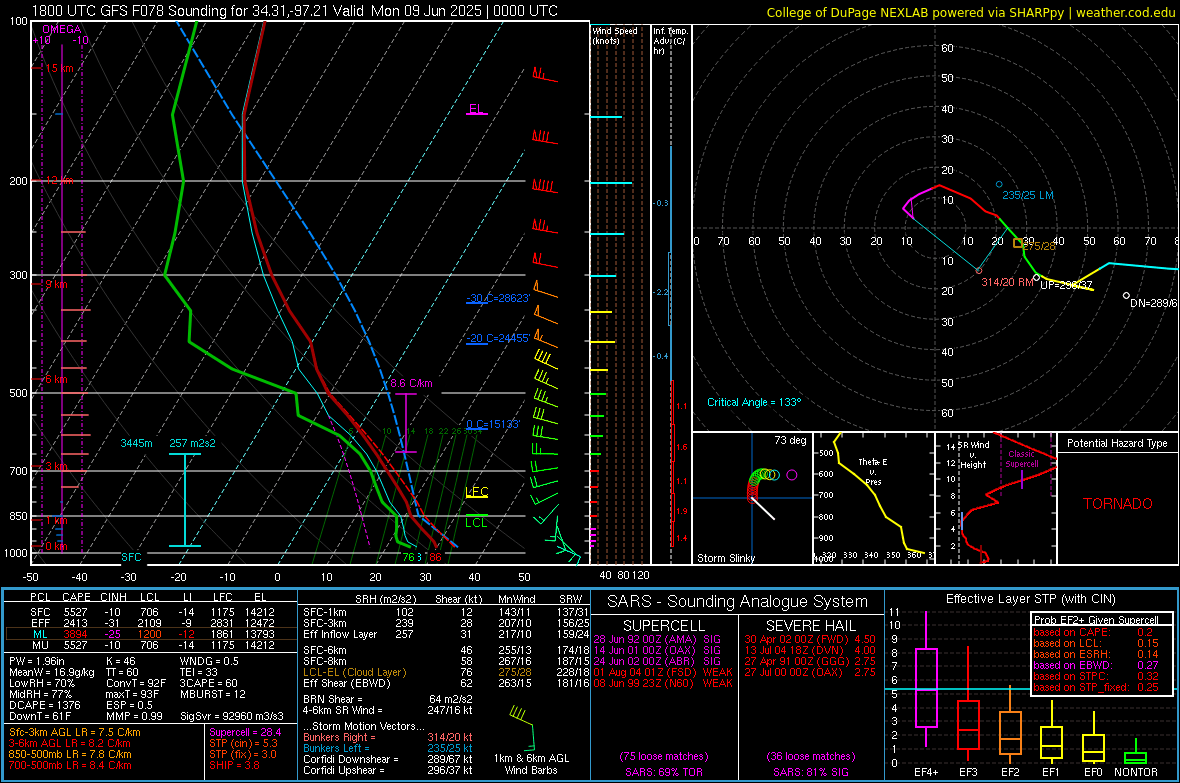The height and width of the screenshot is (783, 1180).
Task: Click the green 1km & 6km wind barb graphic
Action: tap(522, 728)
